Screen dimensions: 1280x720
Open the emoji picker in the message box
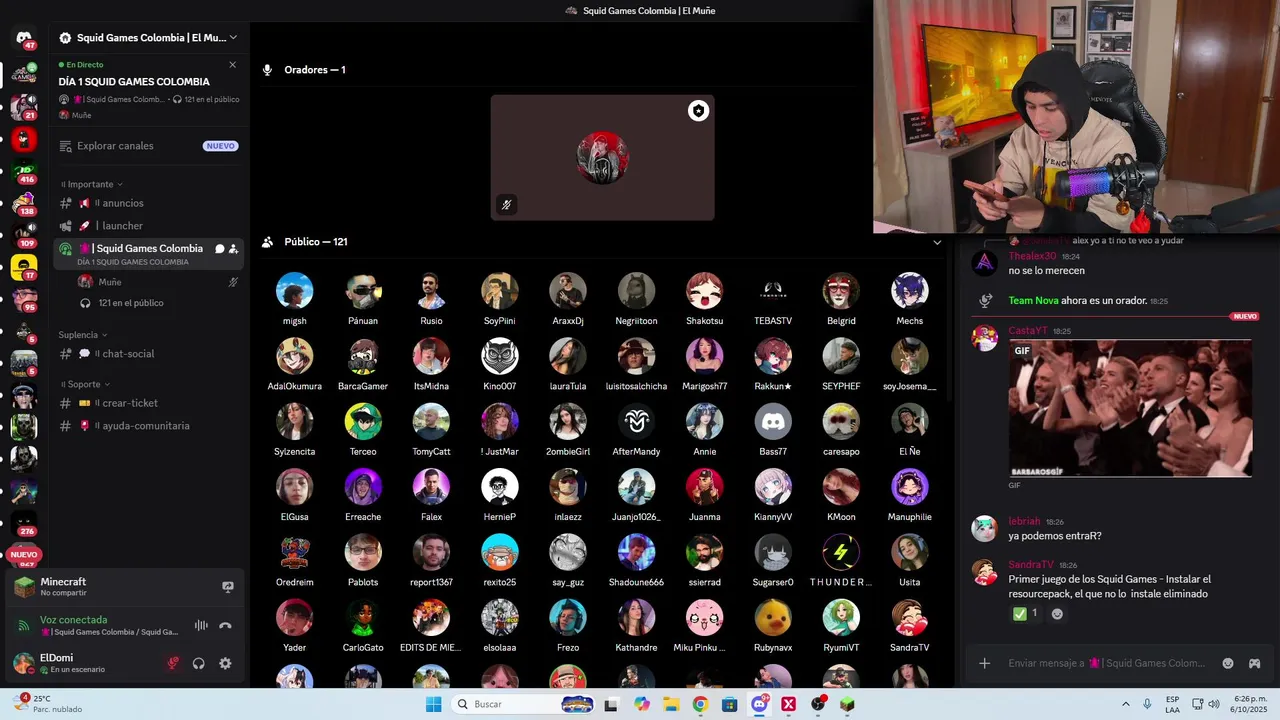click(1228, 663)
